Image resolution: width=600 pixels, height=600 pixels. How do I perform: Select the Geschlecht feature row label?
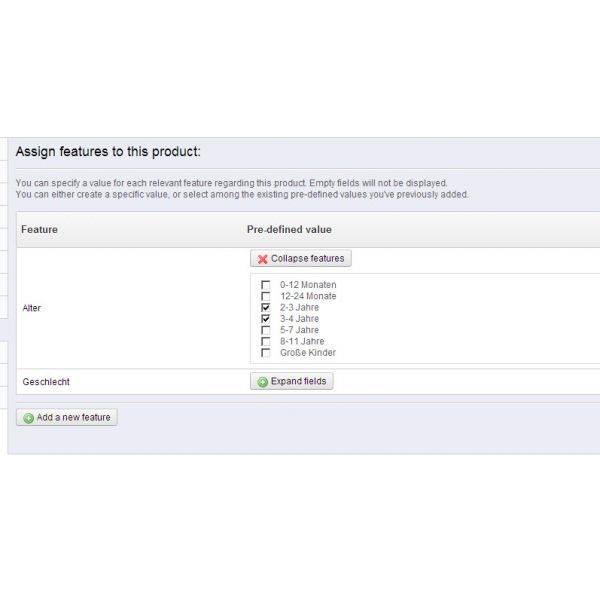46,382
